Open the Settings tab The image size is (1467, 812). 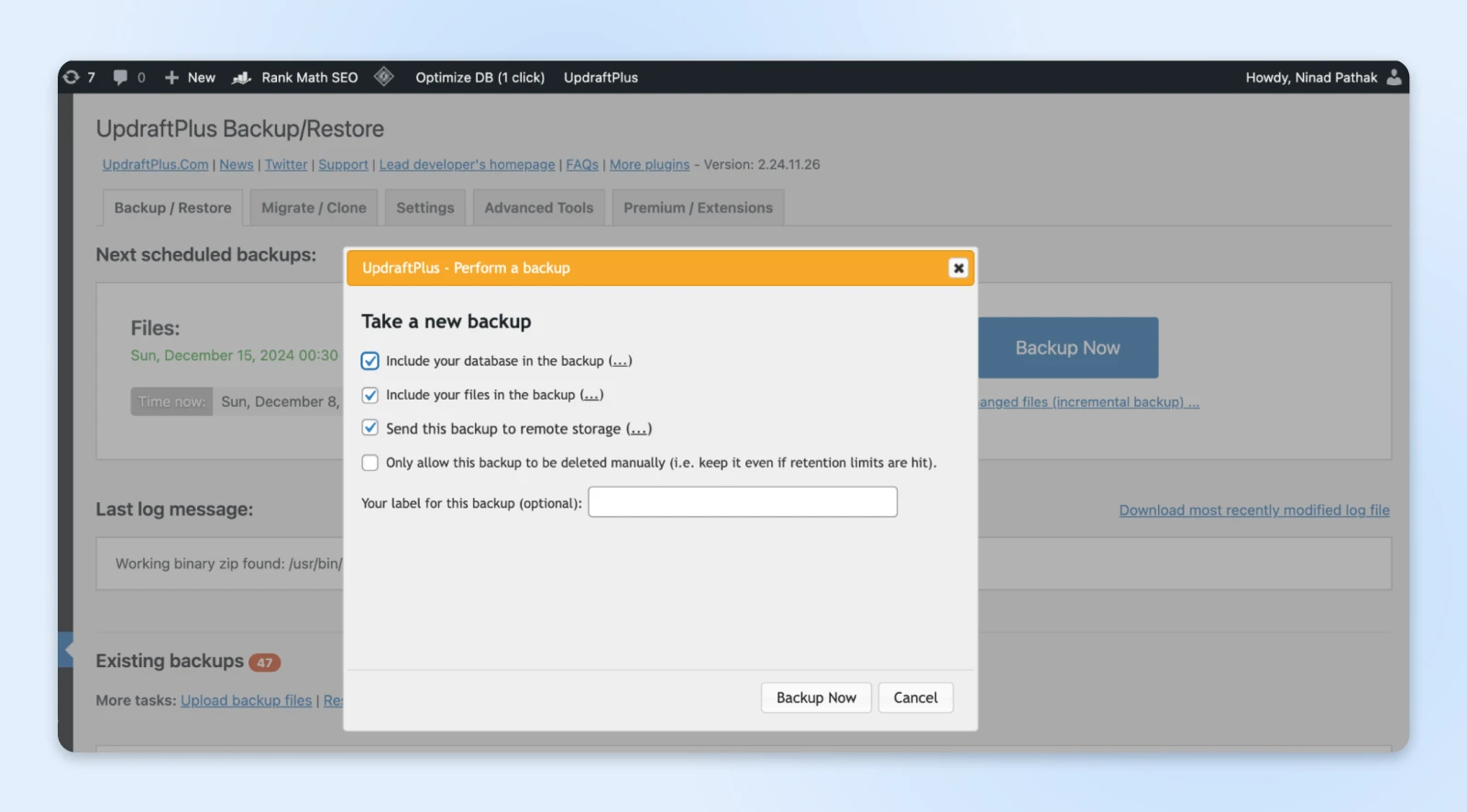pos(425,208)
